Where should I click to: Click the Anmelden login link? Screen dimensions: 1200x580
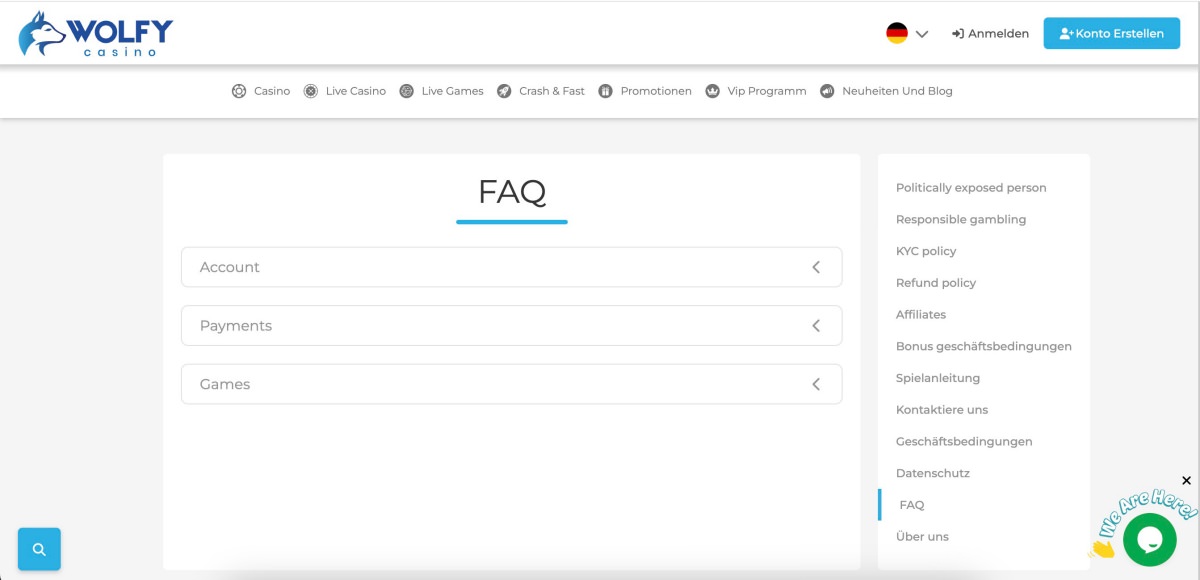pyautogui.click(x=990, y=33)
